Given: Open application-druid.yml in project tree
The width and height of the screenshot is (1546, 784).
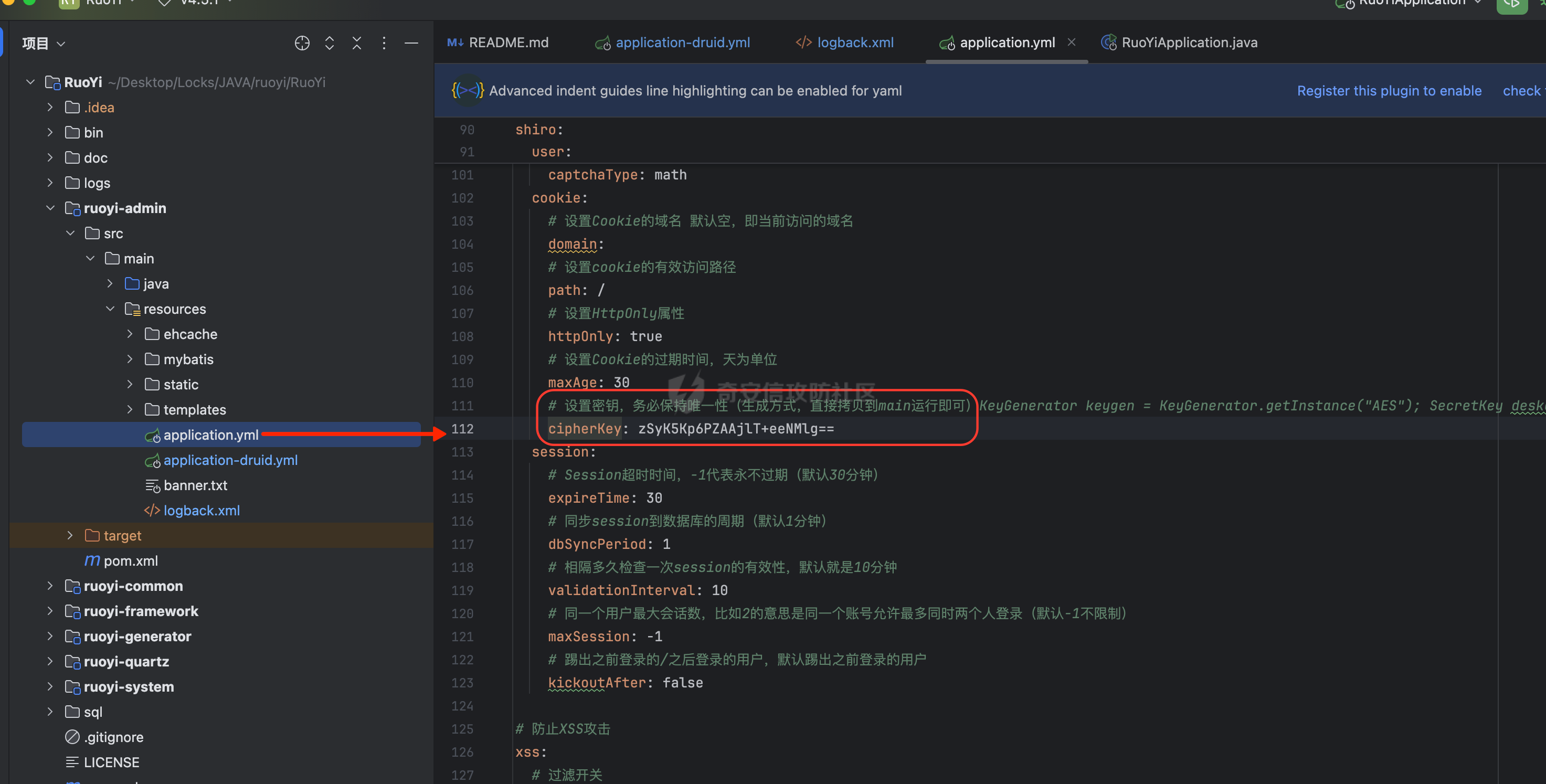Looking at the screenshot, I should click(x=230, y=460).
